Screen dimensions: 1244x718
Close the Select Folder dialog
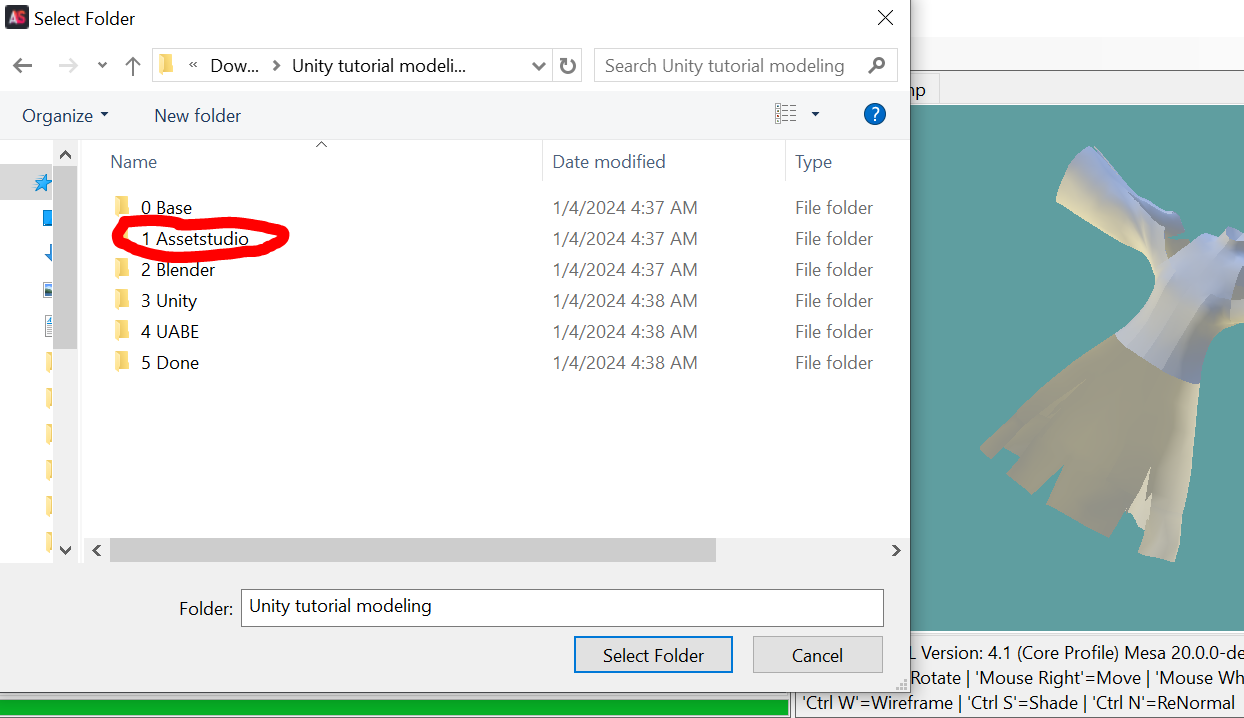click(x=885, y=18)
